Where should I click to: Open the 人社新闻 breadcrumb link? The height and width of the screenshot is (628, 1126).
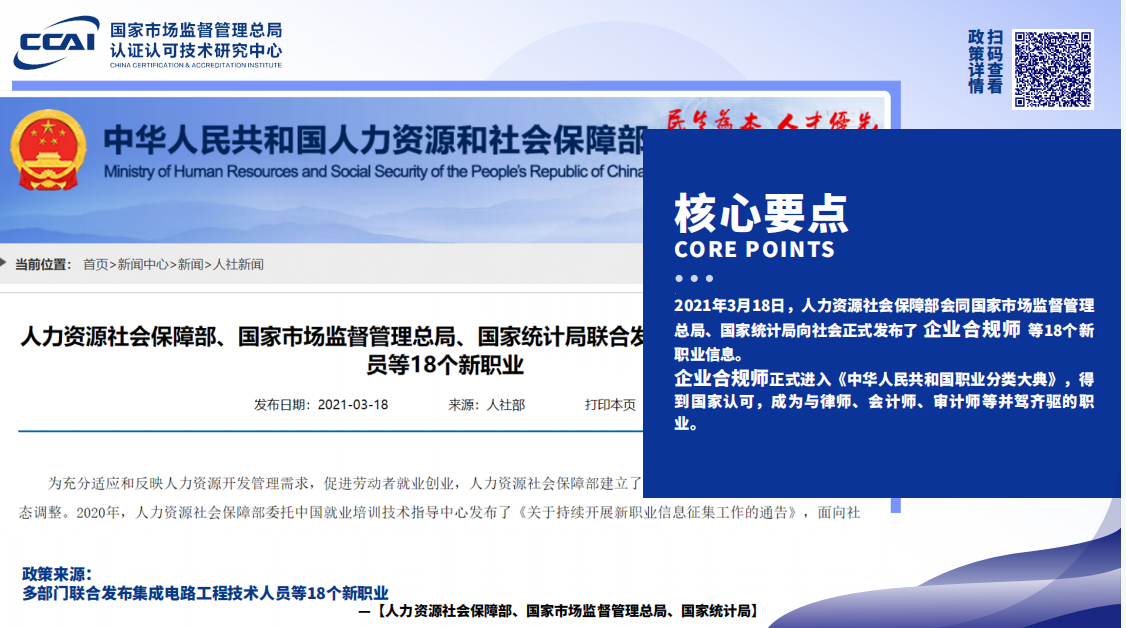(x=238, y=265)
